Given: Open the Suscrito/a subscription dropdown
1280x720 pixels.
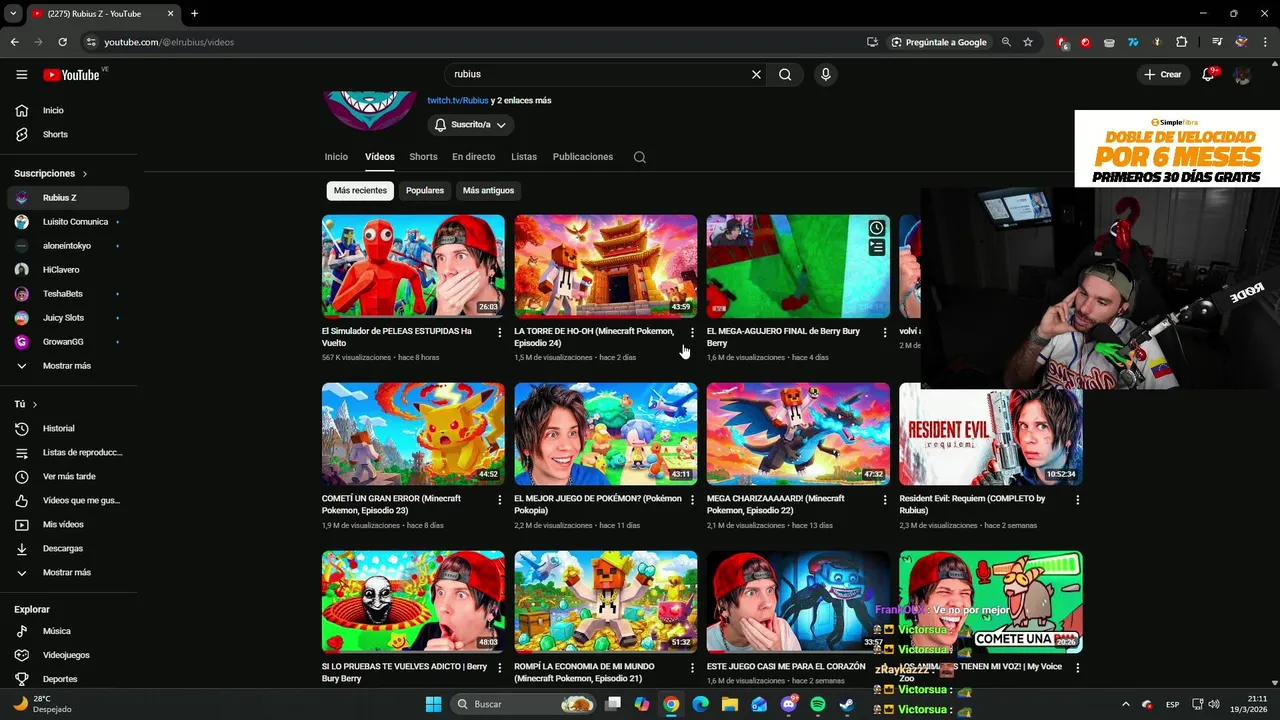Looking at the screenshot, I should (x=471, y=125).
